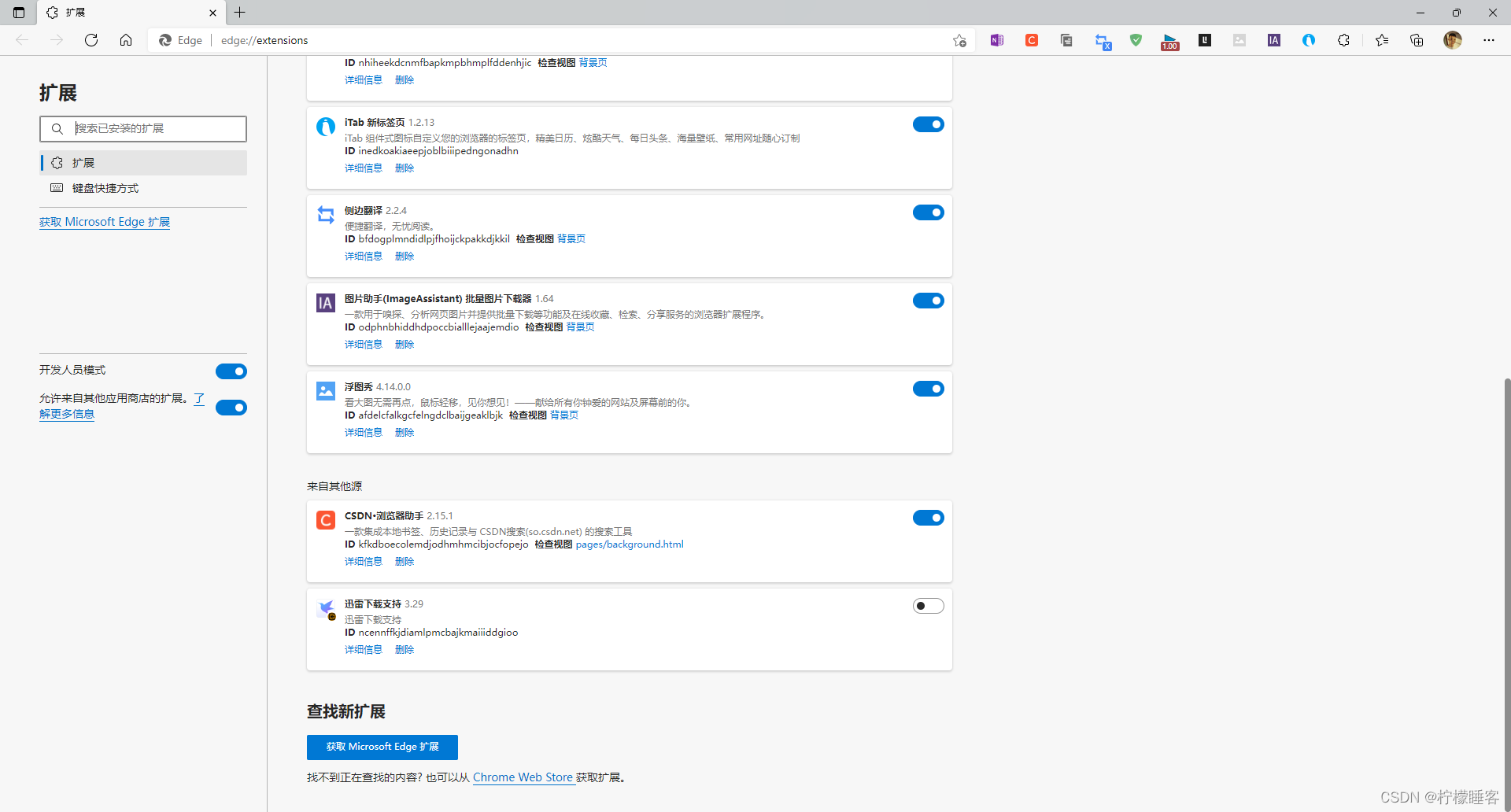Click 删除 for CSDN·浏览器助手

[405, 562]
